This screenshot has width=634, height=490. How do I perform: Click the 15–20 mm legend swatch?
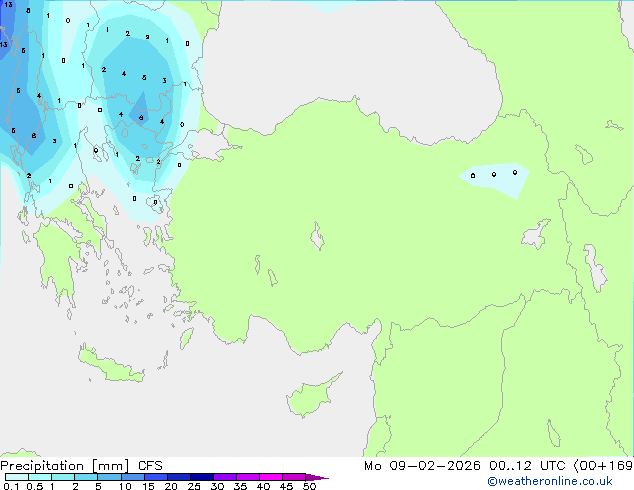point(156,477)
